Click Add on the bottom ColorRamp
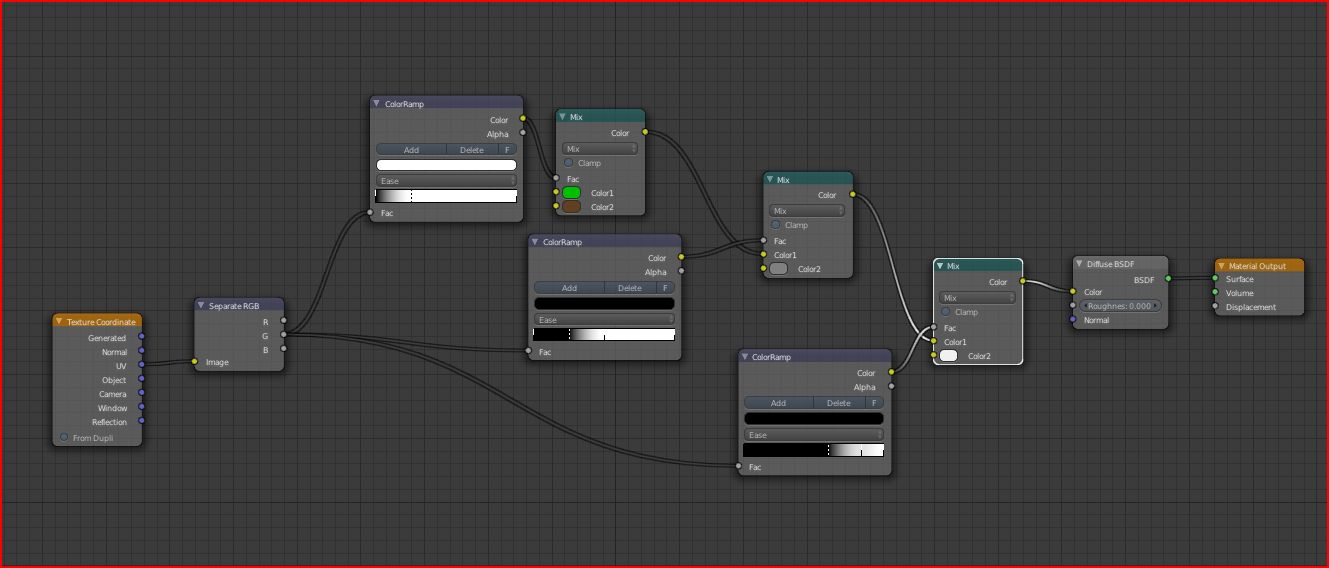The image size is (1329, 568). pyautogui.click(x=778, y=403)
